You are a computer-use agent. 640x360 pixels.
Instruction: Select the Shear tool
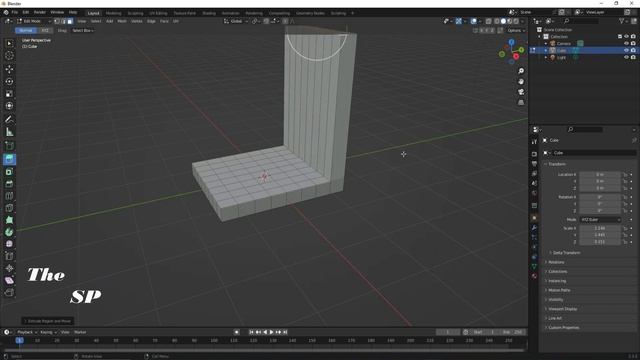pyautogui.click(x=9, y=280)
